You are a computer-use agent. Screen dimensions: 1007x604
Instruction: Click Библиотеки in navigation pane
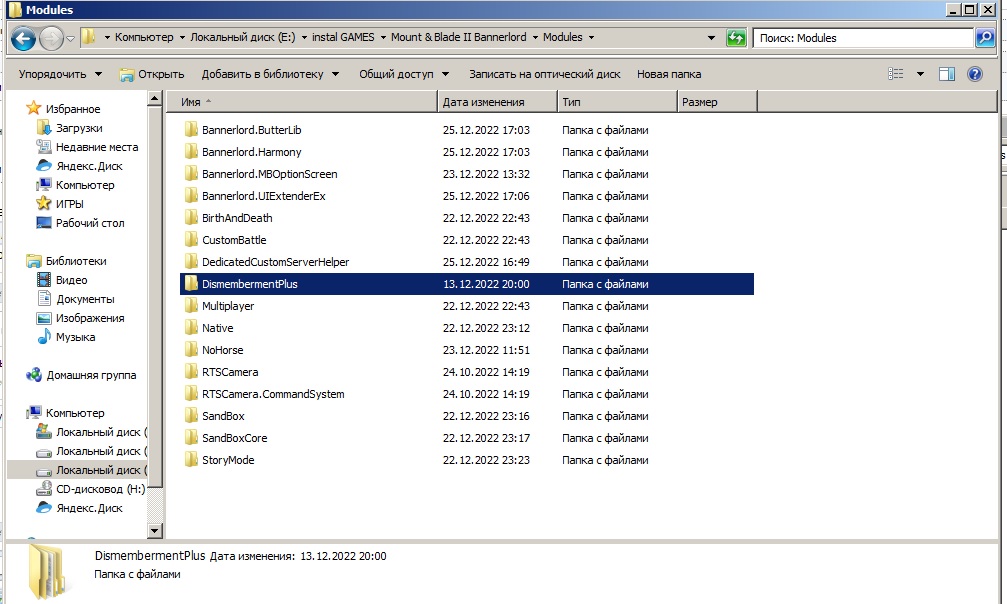(76, 261)
